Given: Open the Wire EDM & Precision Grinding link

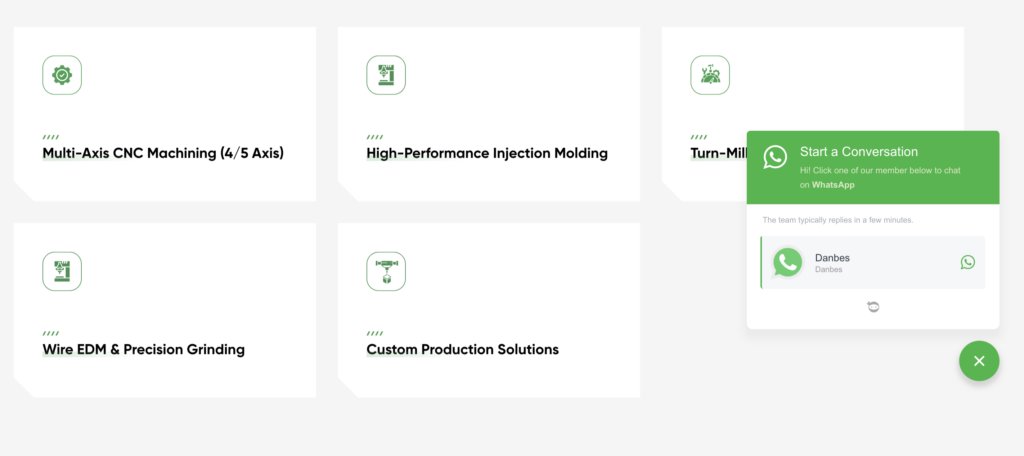Looking at the screenshot, I should coord(143,350).
